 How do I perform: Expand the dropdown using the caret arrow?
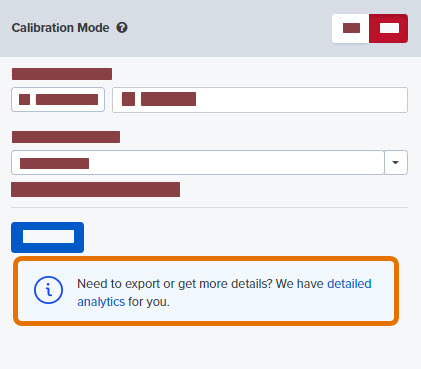tap(396, 162)
